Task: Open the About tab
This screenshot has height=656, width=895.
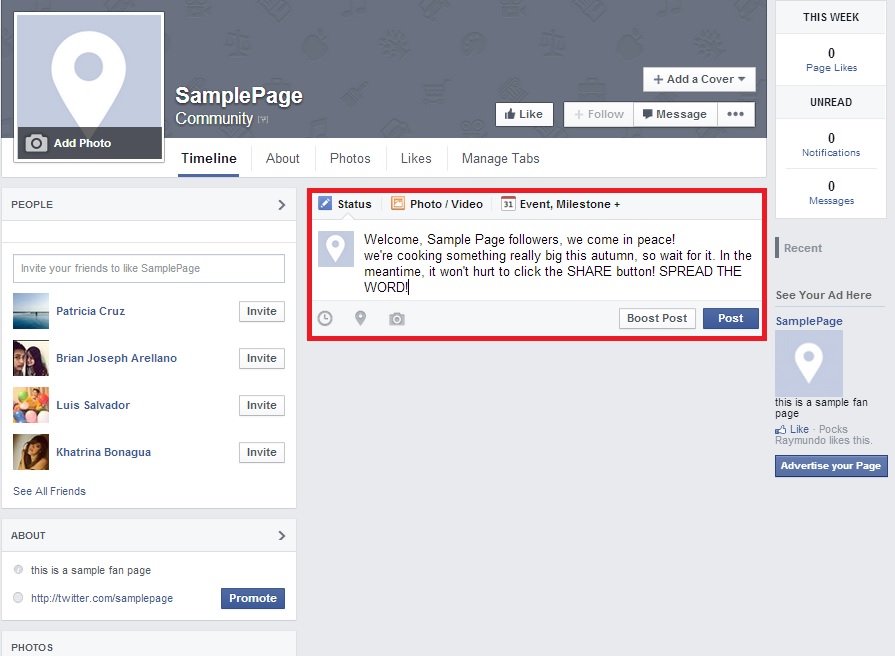Action: click(283, 159)
